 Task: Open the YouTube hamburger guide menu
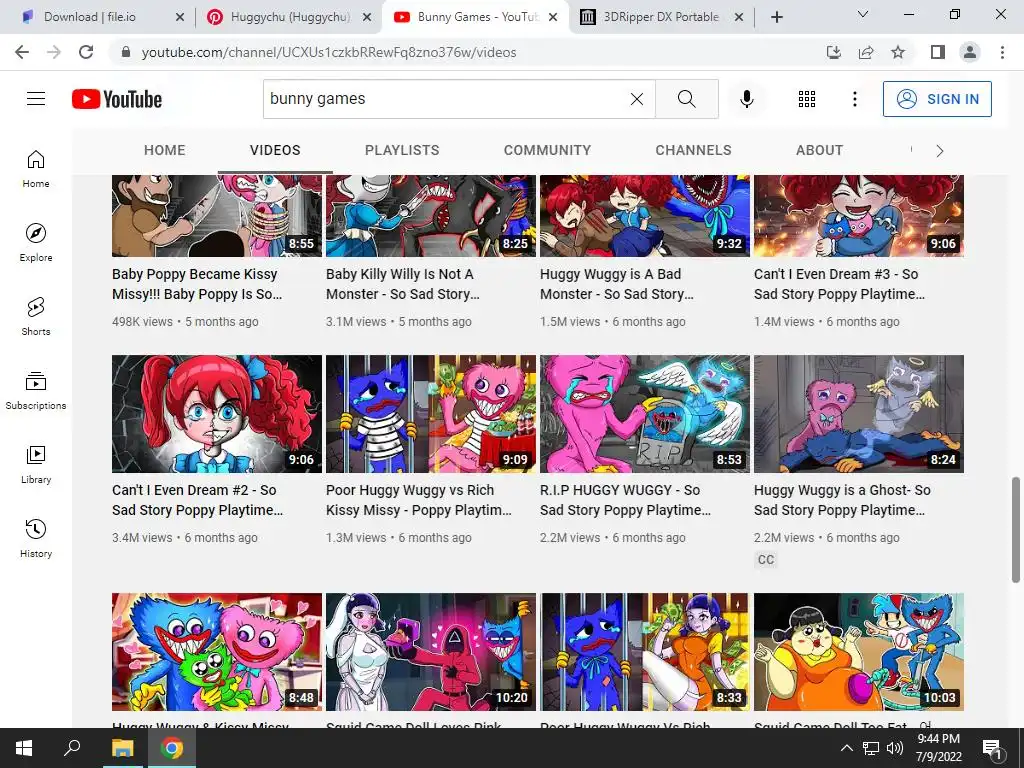click(36, 99)
